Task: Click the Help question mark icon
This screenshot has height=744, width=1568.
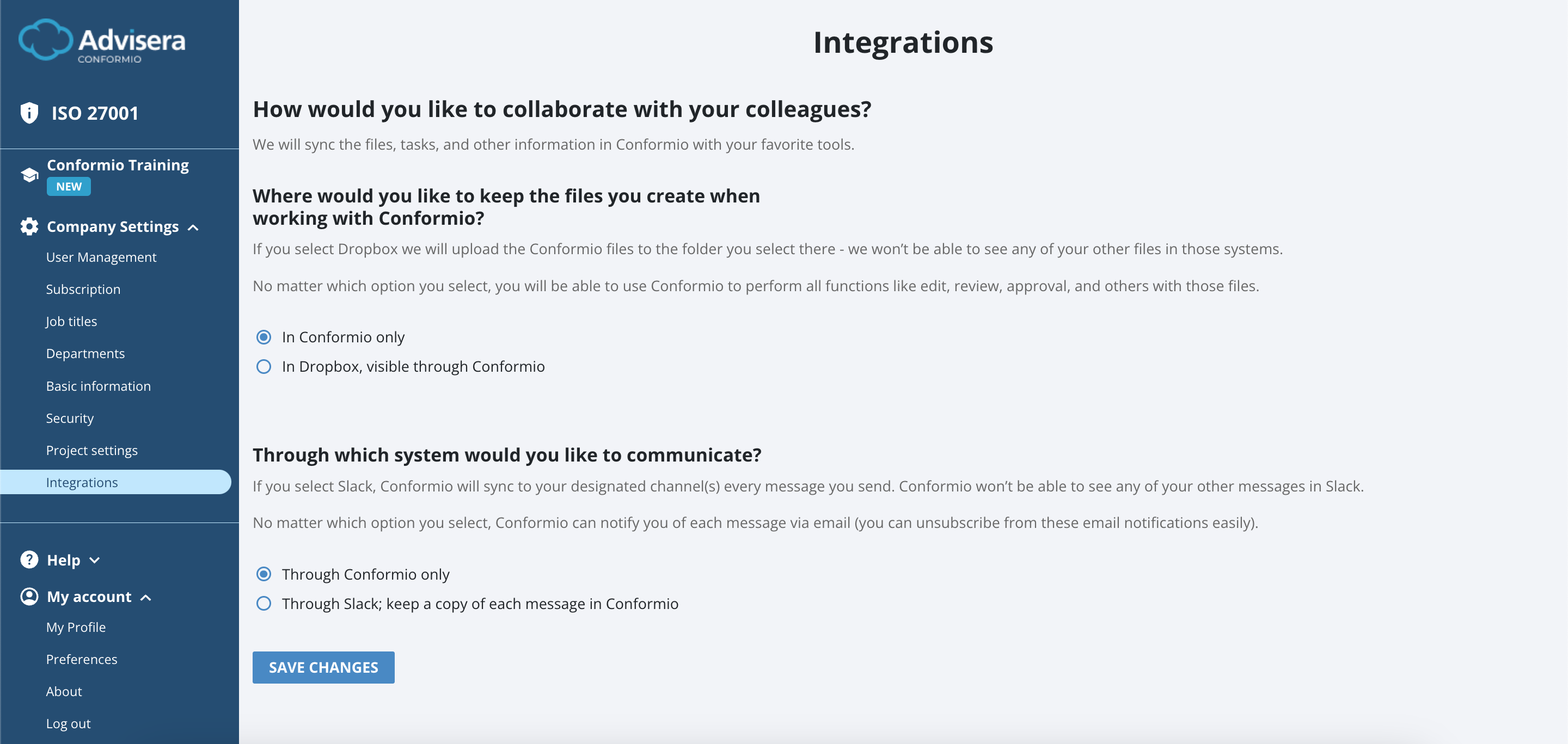Action: coord(29,559)
